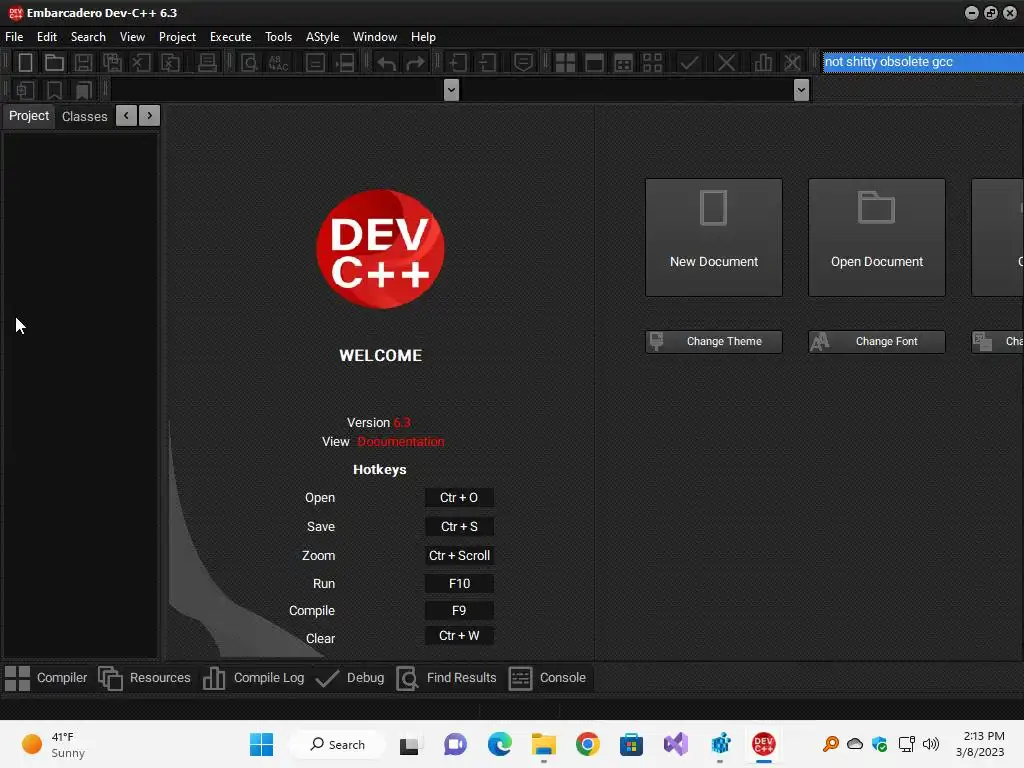
Task: Expand the first class browser combo box arrow
Action: (x=451, y=89)
